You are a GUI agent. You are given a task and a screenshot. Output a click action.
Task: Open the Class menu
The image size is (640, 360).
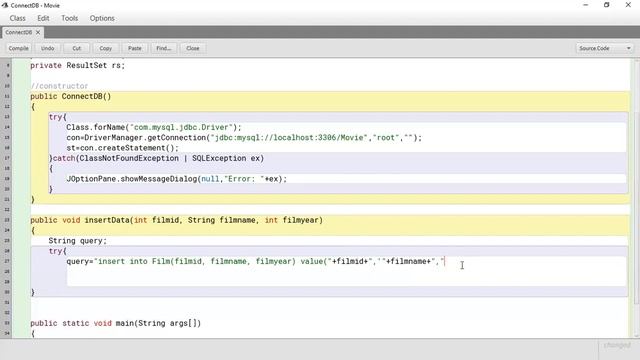18,18
